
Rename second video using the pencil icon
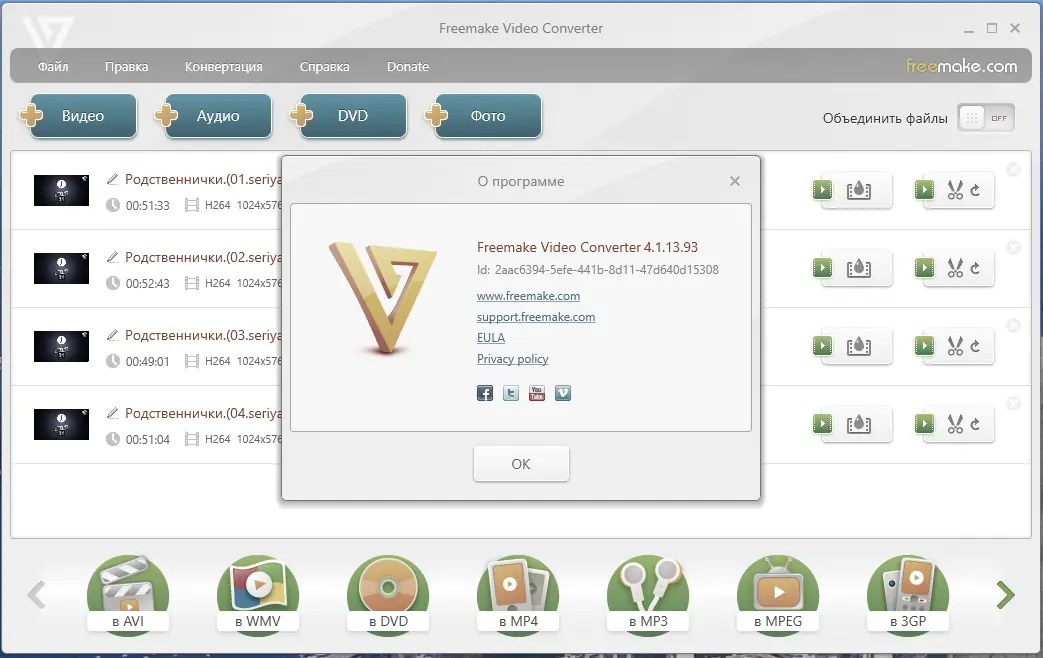[x=112, y=257]
